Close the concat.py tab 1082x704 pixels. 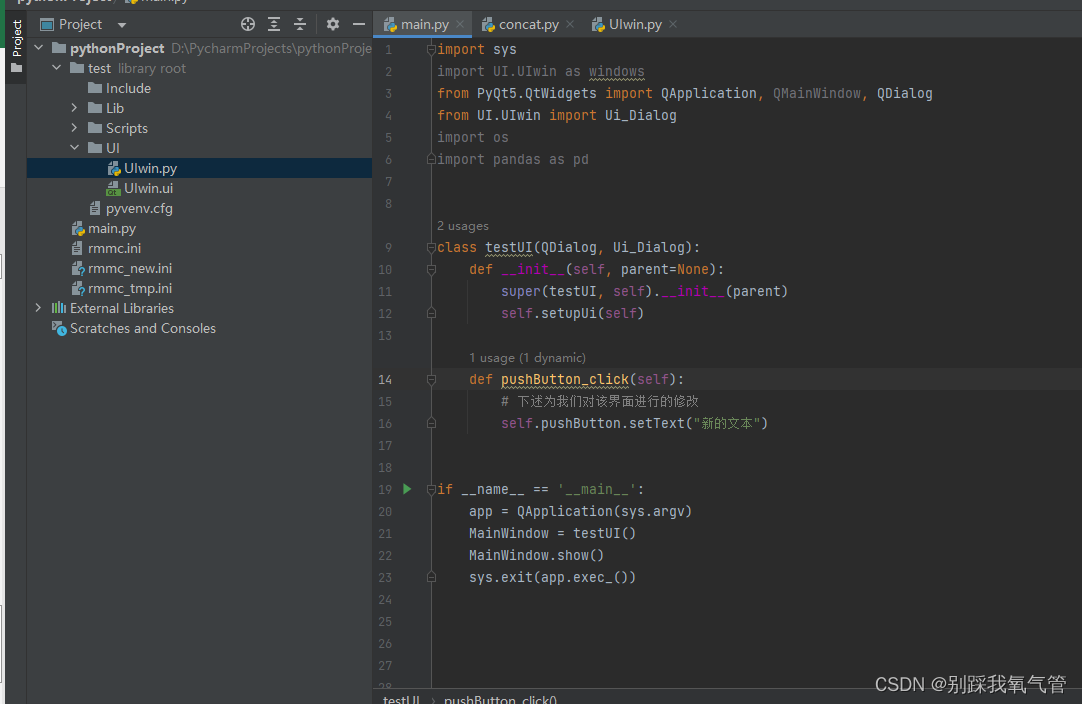point(570,24)
